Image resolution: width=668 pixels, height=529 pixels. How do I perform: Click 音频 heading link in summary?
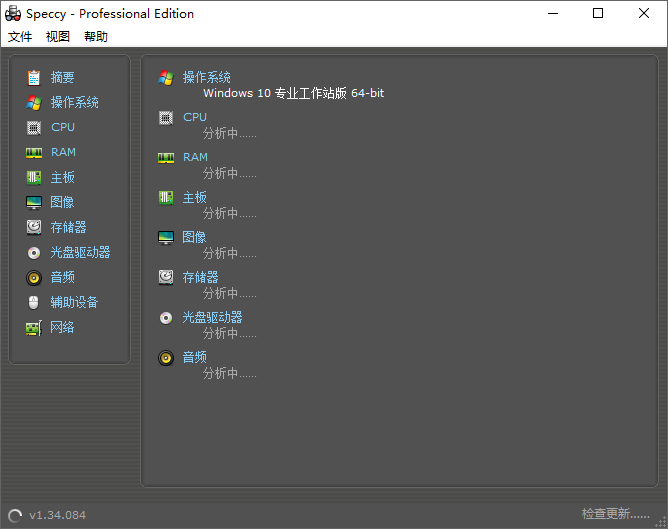(195, 357)
